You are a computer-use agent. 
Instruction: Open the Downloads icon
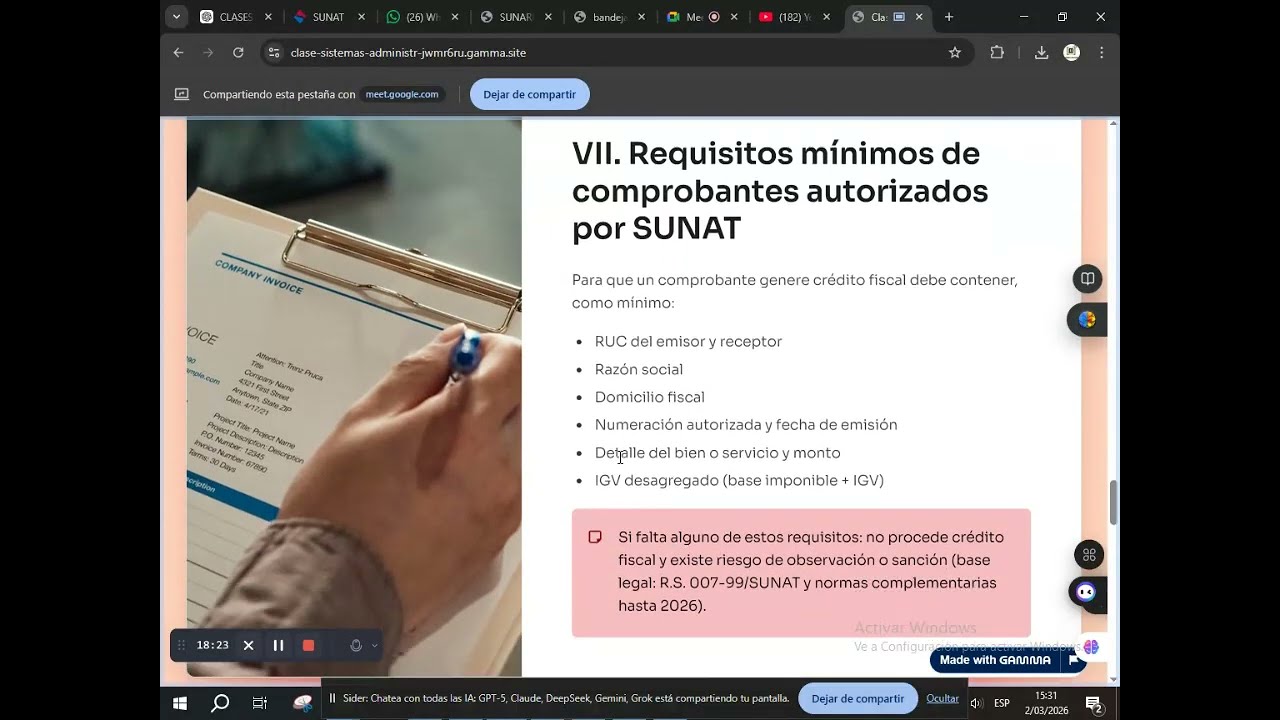tap(1041, 53)
